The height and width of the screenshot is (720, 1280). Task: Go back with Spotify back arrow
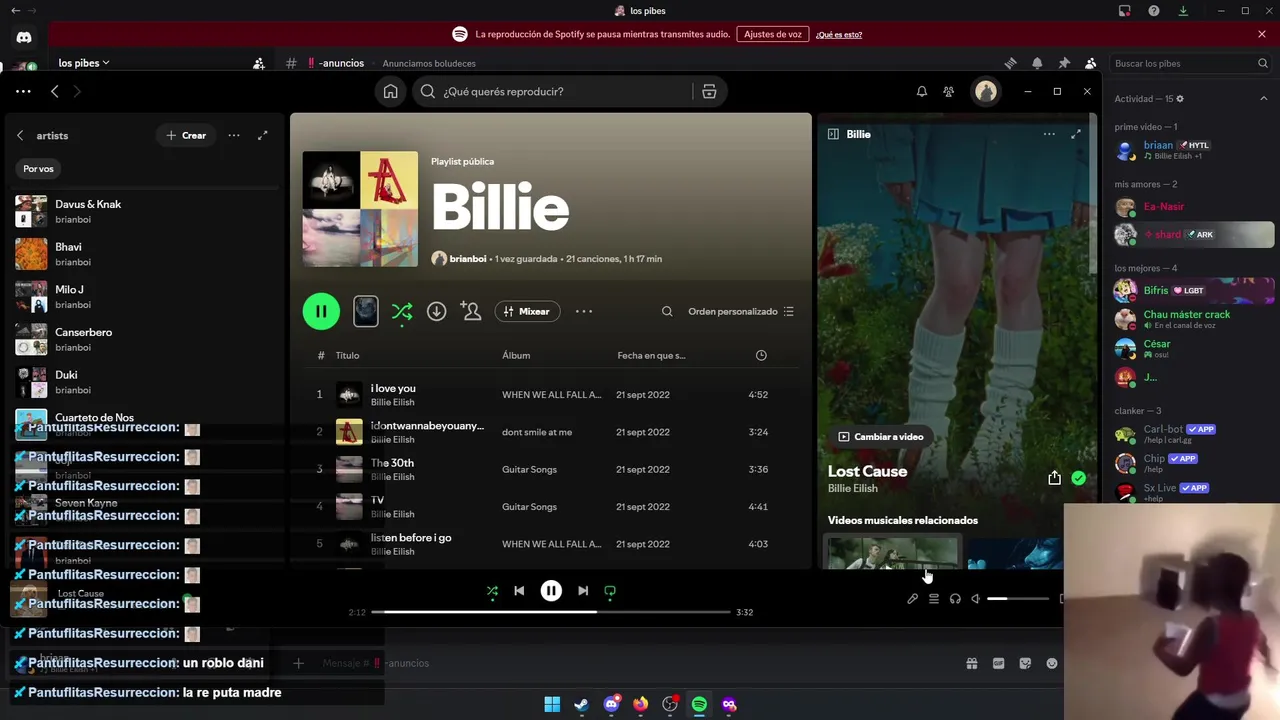point(55,91)
